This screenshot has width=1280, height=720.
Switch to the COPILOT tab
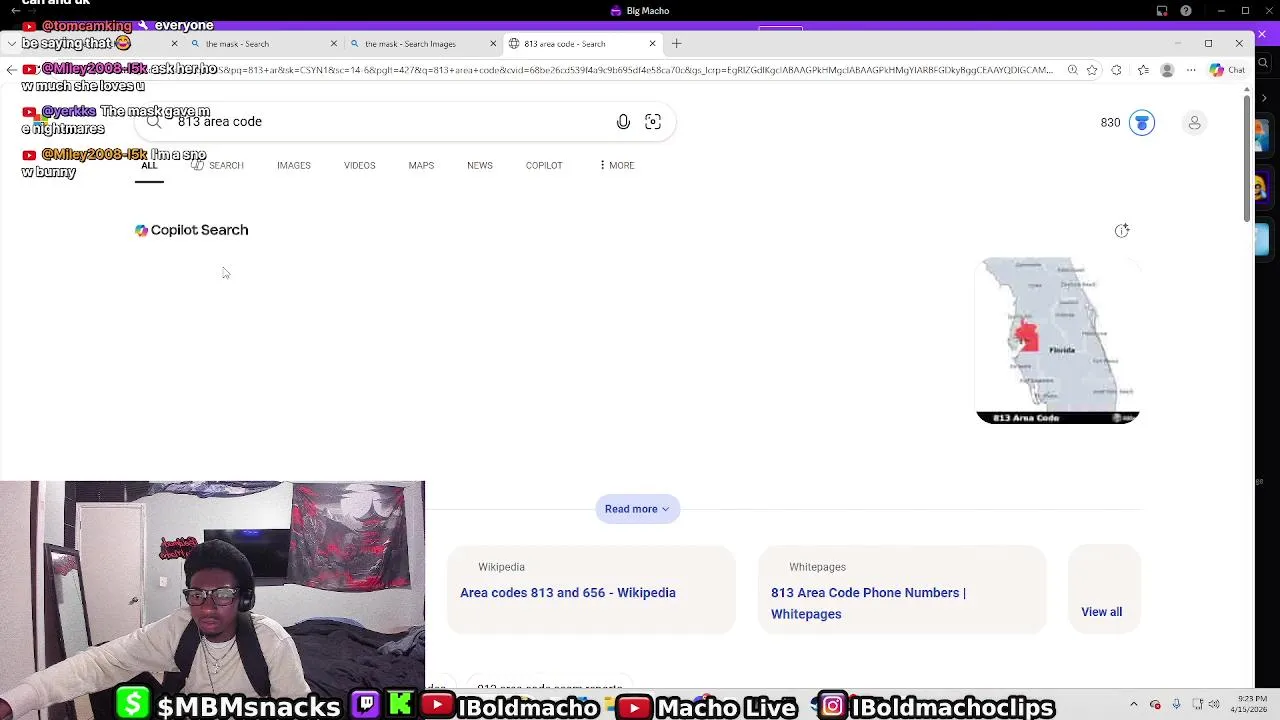[544, 165]
